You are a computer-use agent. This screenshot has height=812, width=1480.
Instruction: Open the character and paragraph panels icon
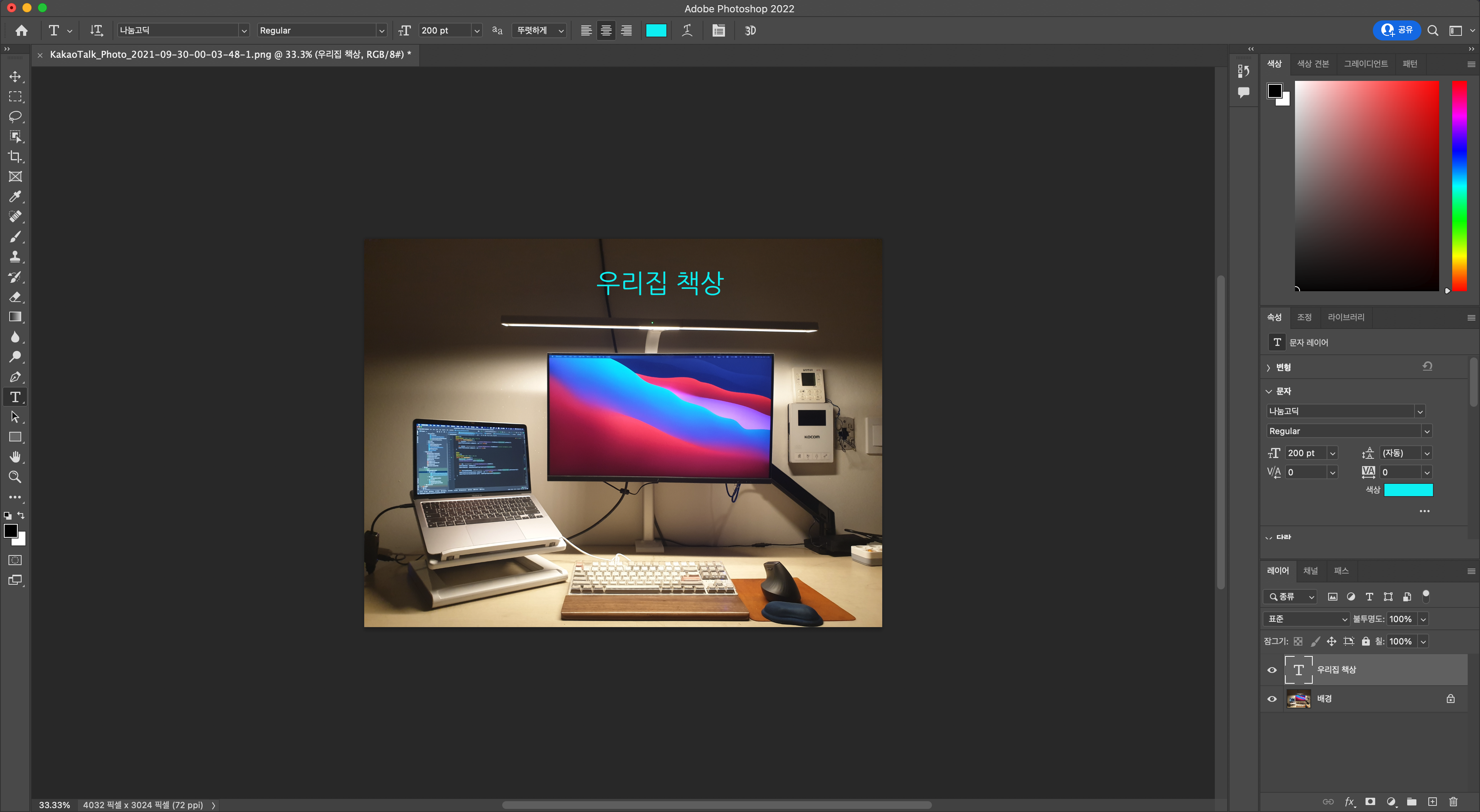(718, 30)
